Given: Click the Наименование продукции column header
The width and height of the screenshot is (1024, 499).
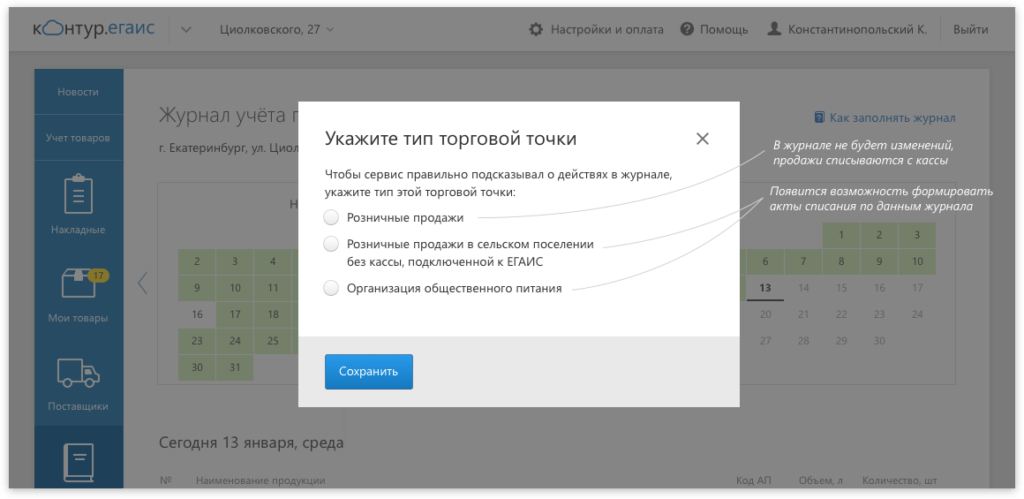Looking at the screenshot, I should [x=261, y=481].
